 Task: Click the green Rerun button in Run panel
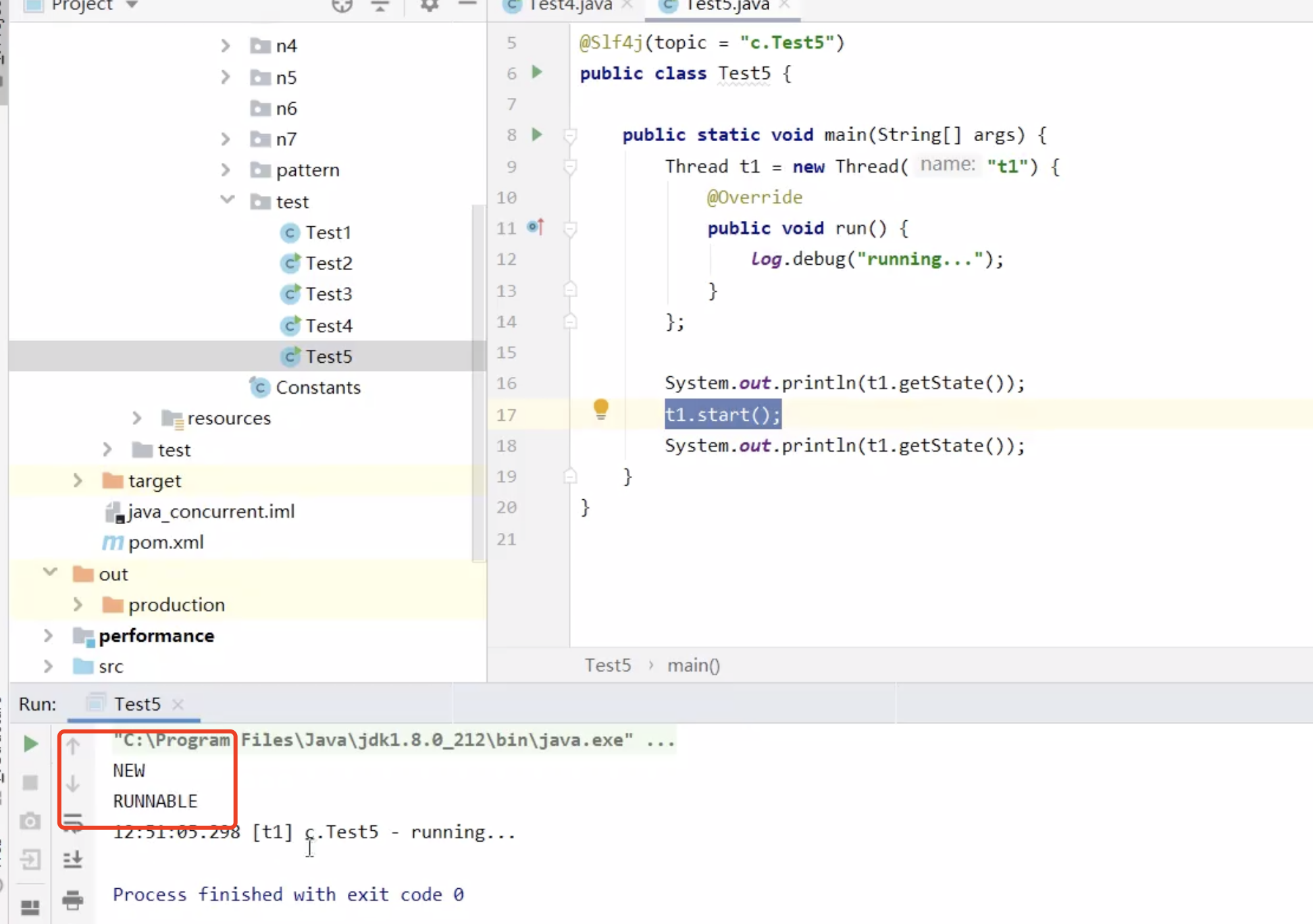(x=30, y=744)
